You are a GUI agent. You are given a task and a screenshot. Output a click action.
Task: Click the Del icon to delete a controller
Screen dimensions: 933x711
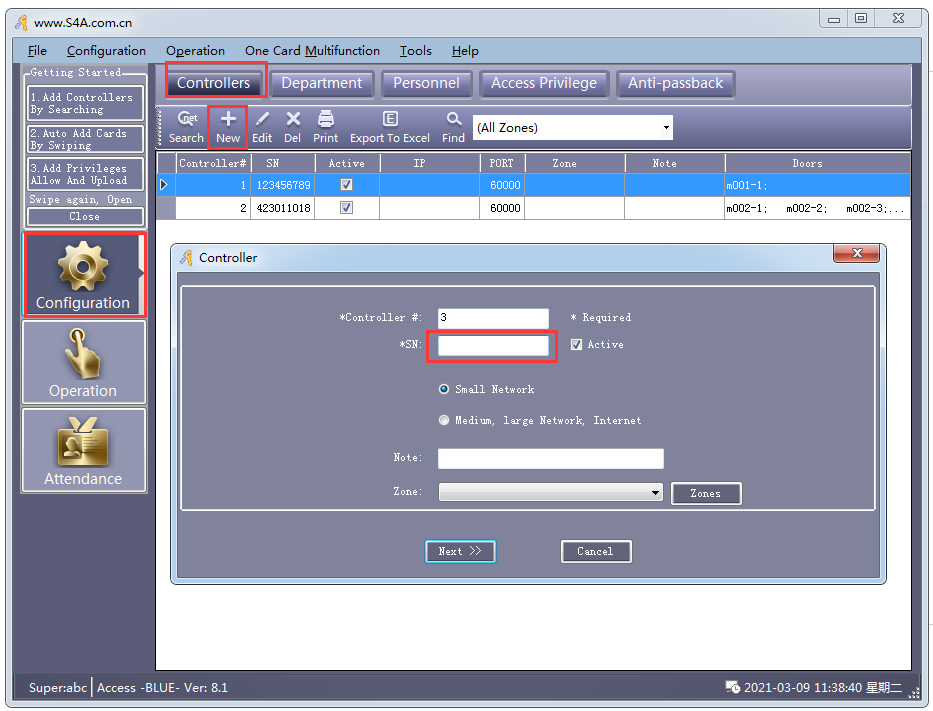click(292, 125)
